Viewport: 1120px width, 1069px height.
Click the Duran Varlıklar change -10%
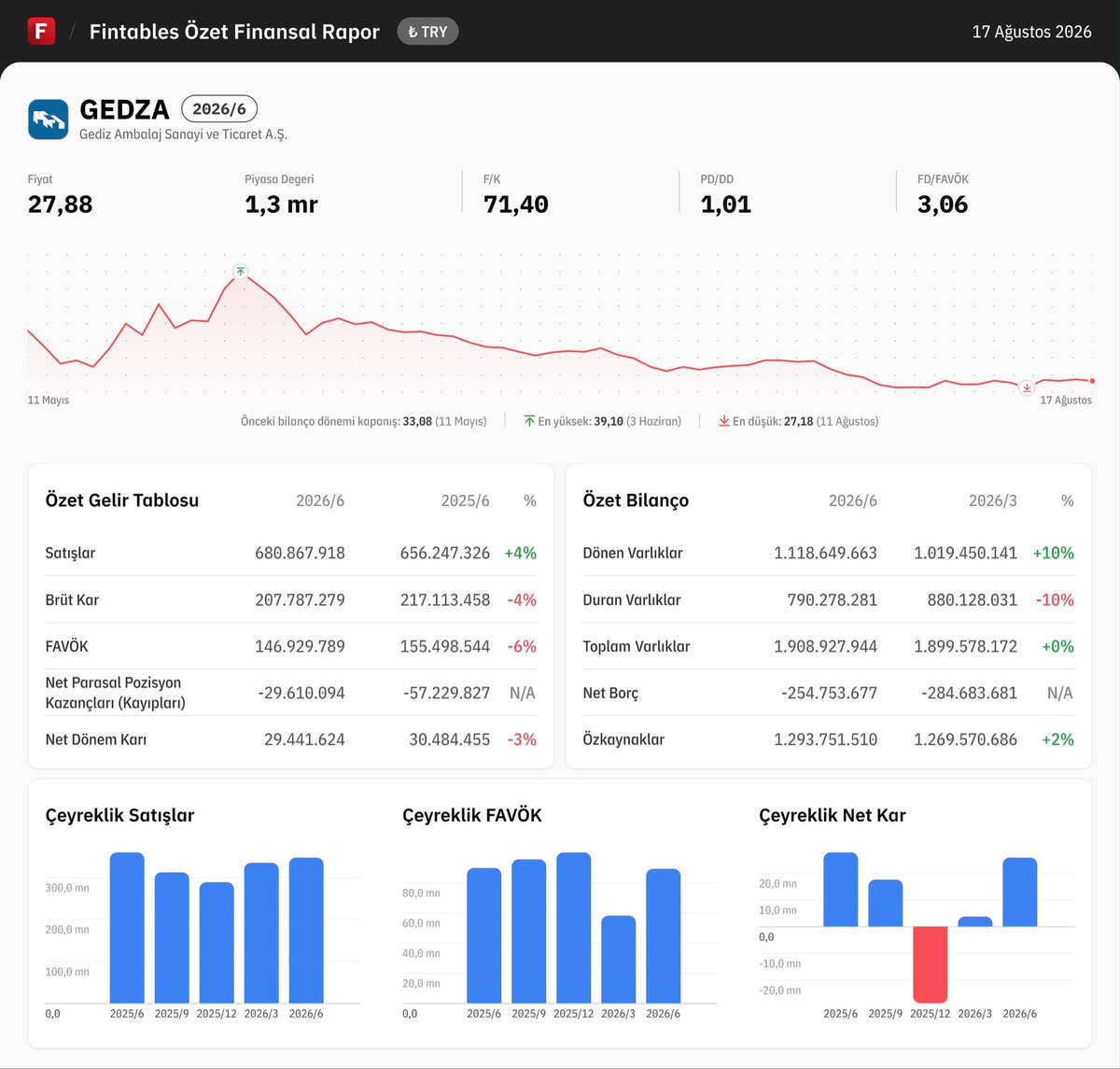[x=1055, y=599]
